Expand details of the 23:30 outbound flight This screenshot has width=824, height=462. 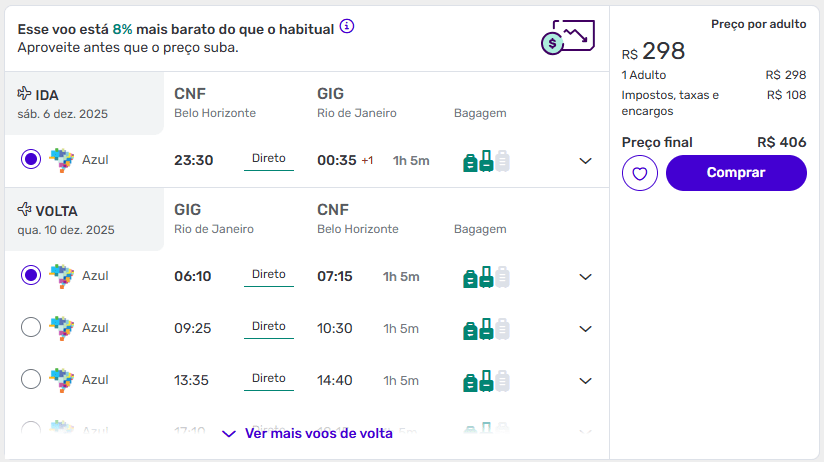(x=586, y=160)
